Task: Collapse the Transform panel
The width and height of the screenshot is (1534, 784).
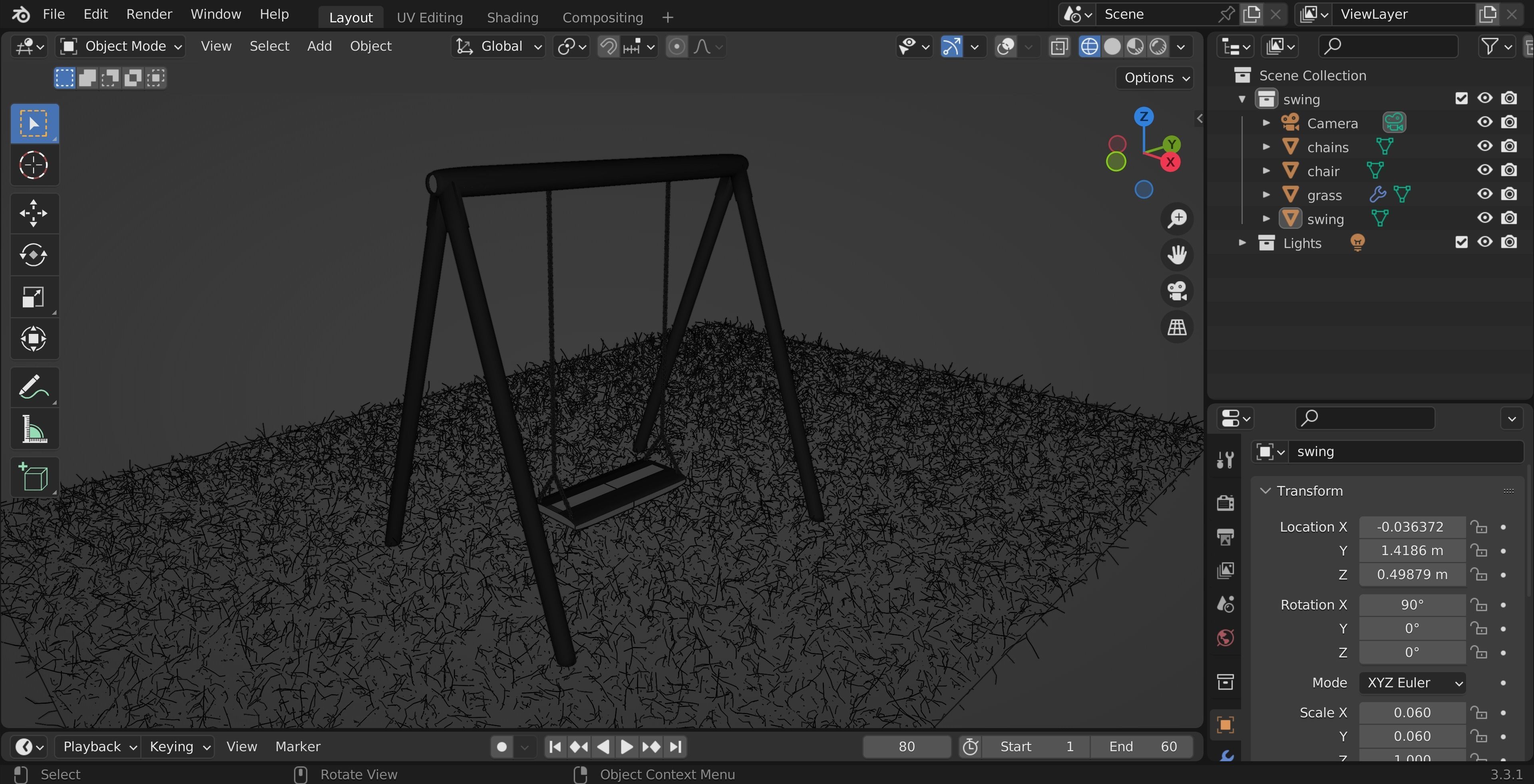Action: tap(1265, 491)
